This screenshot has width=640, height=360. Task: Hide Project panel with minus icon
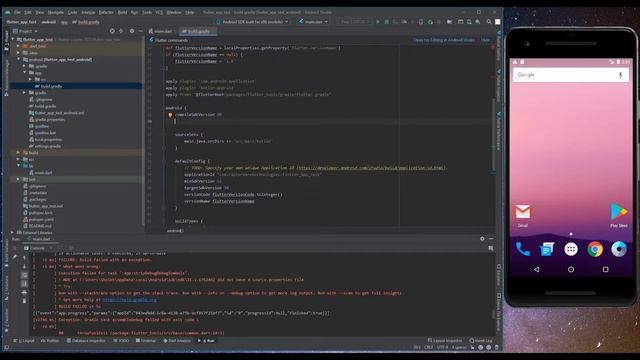coord(140,31)
